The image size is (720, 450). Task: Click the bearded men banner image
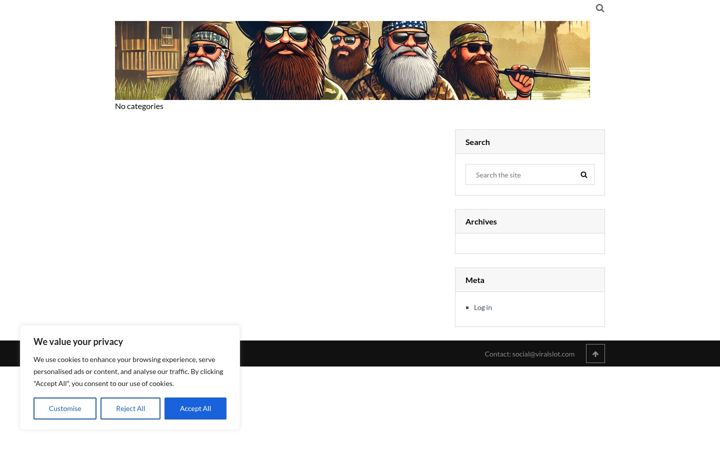click(x=352, y=60)
